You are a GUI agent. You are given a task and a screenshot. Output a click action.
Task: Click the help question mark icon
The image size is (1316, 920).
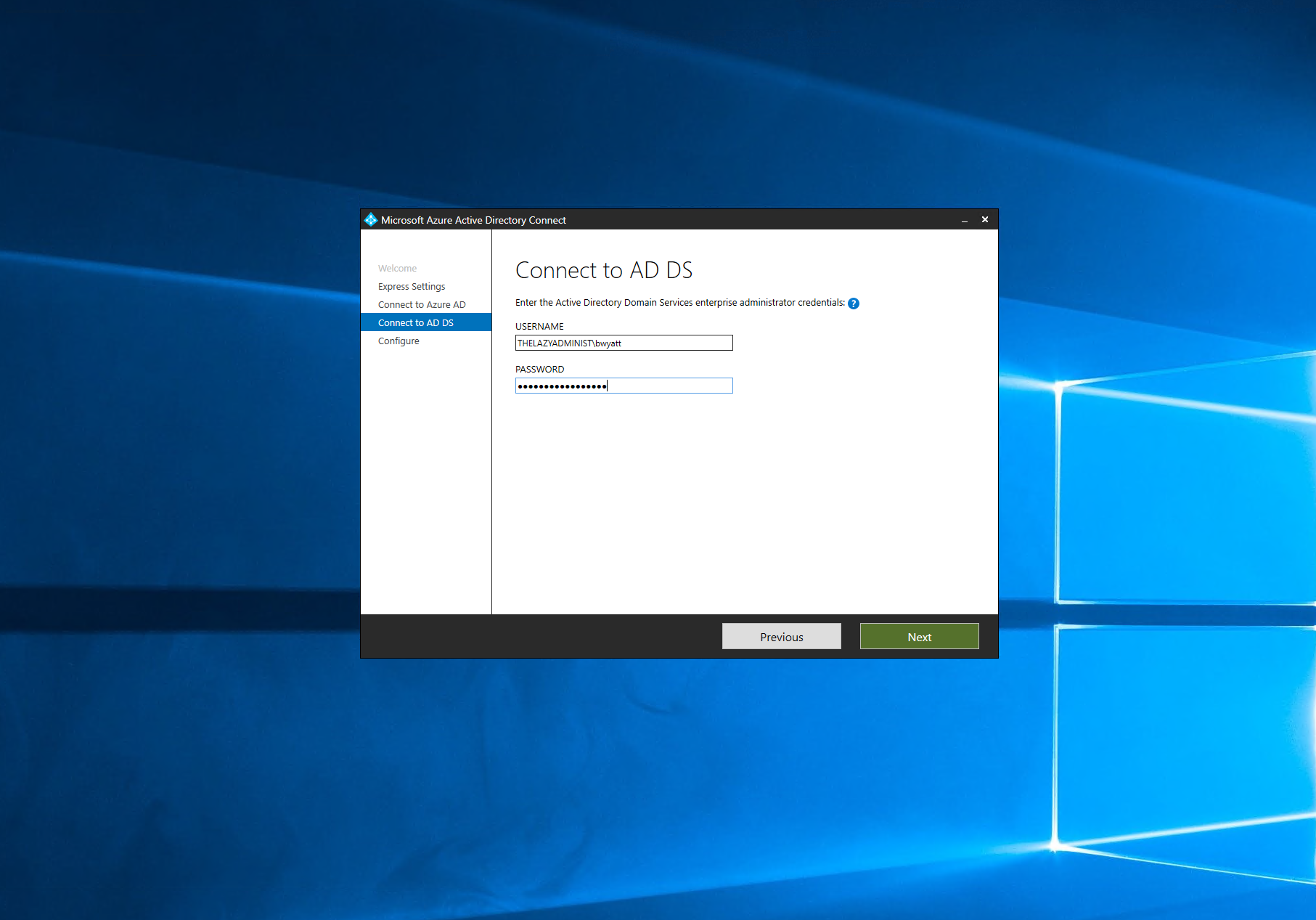pyautogui.click(x=854, y=304)
